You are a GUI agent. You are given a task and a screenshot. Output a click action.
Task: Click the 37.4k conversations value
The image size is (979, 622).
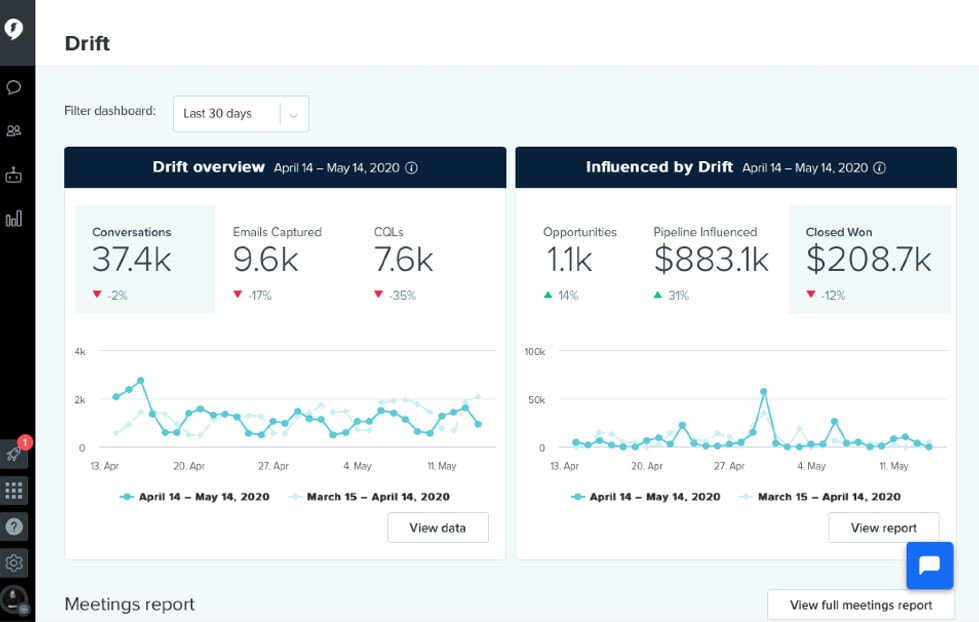tap(131, 259)
